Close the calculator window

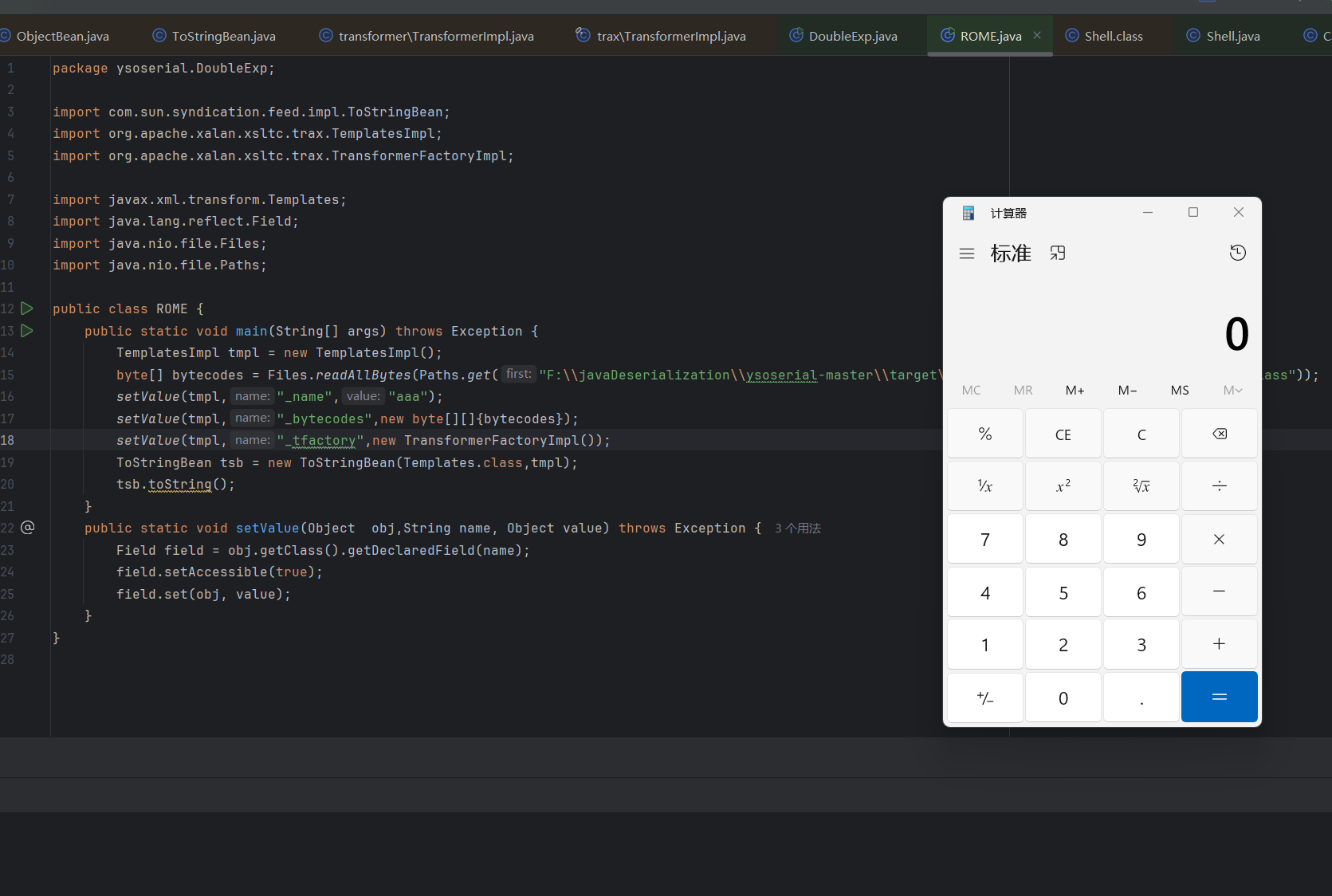[1239, 212]
